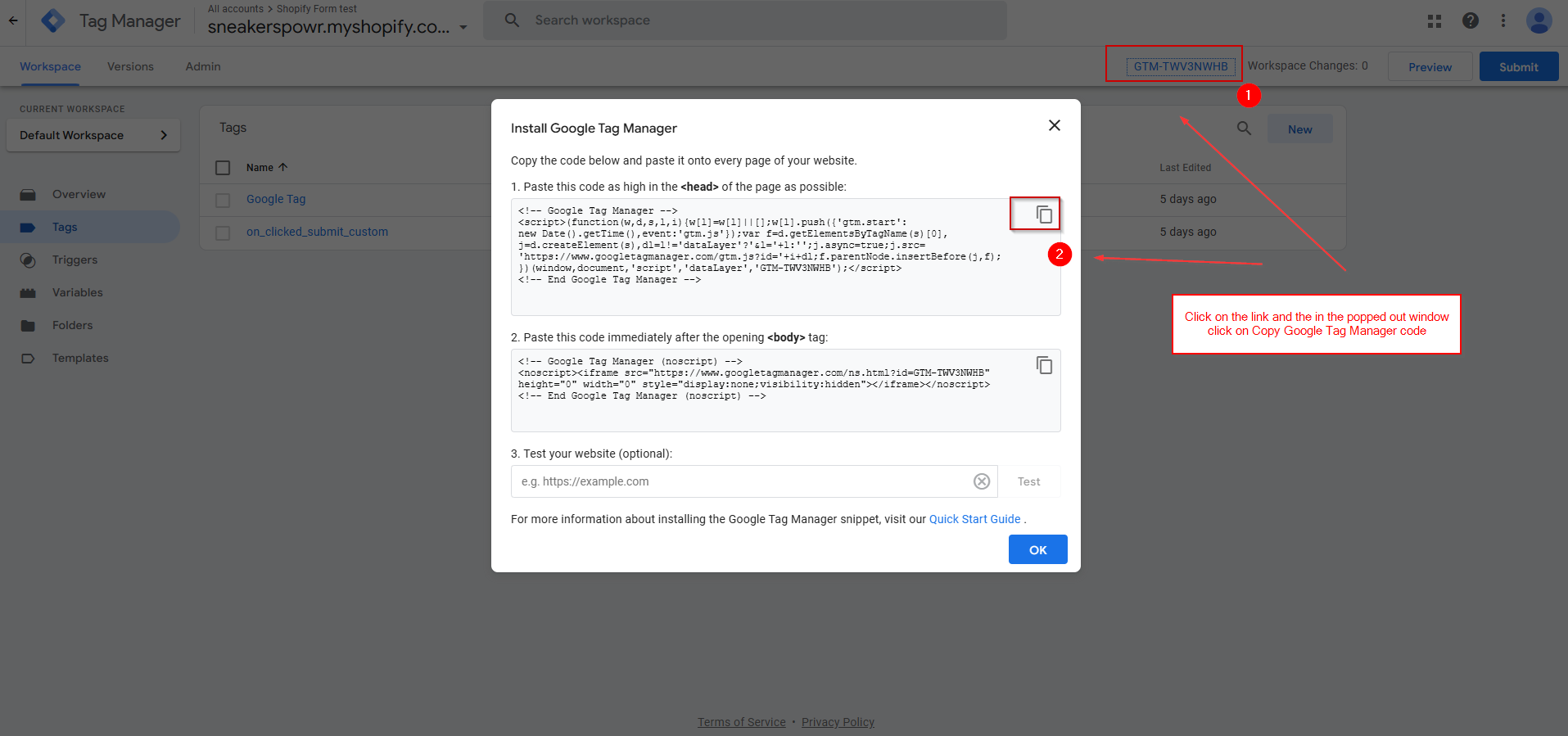
Task: Check the on_clicked_submit_custom row checkbox
Action: click(x=223, y=233)
